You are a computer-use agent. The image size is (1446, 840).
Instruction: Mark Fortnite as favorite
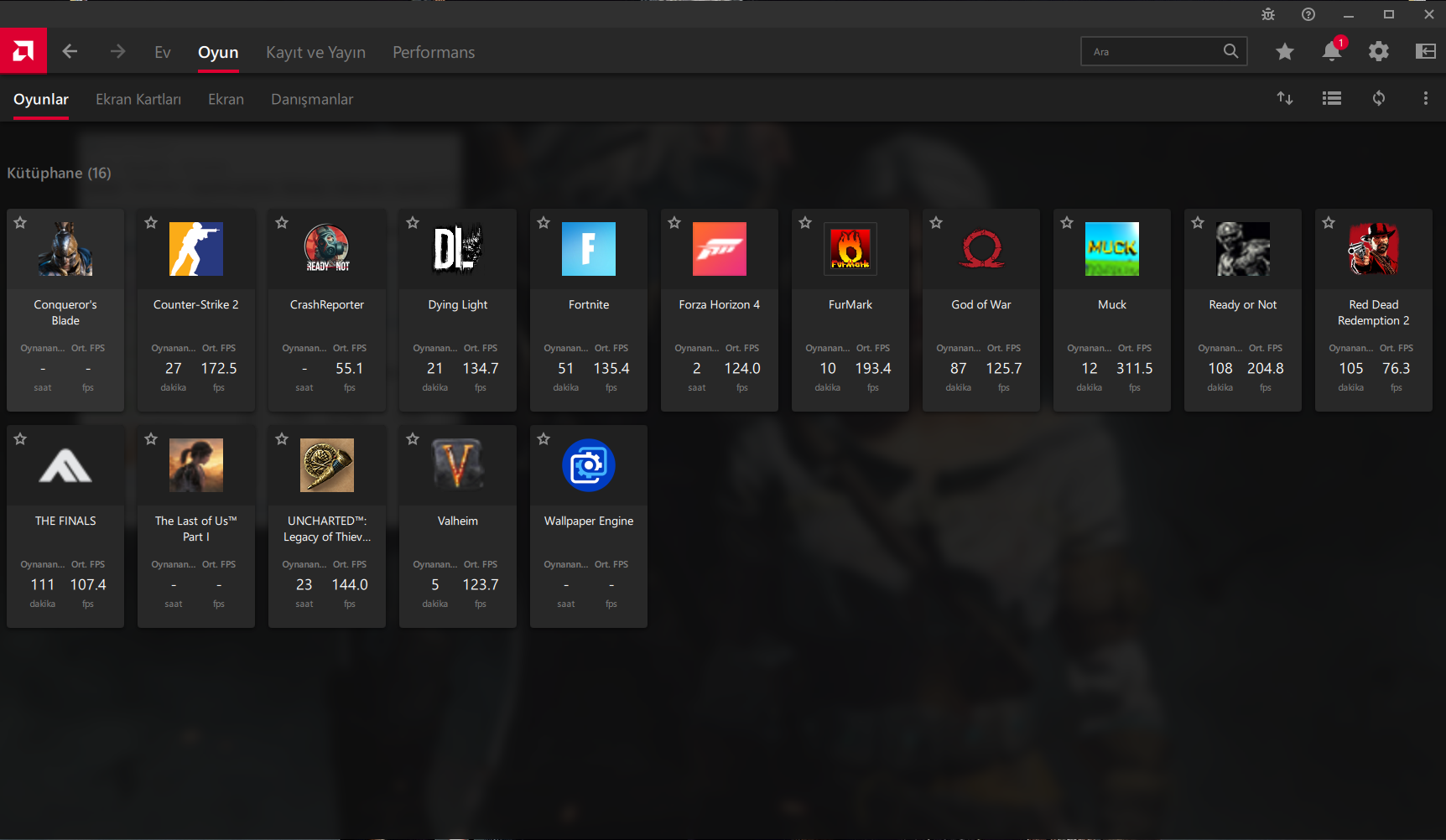coord(544,222)
